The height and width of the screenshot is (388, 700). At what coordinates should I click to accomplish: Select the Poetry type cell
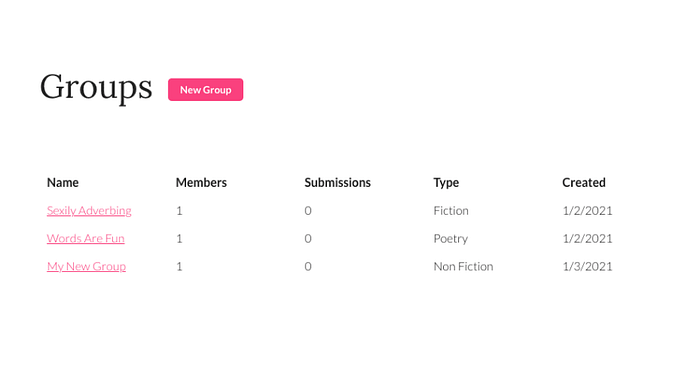pyautogui.click(x=450, y=239)
